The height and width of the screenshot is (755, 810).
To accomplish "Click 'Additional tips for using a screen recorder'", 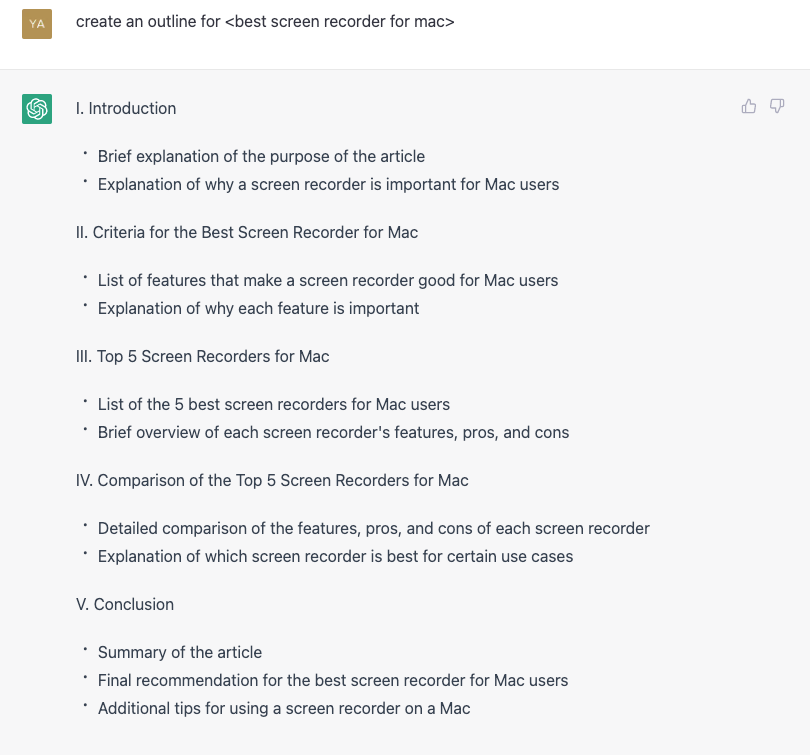I will (x=284, y=708).
